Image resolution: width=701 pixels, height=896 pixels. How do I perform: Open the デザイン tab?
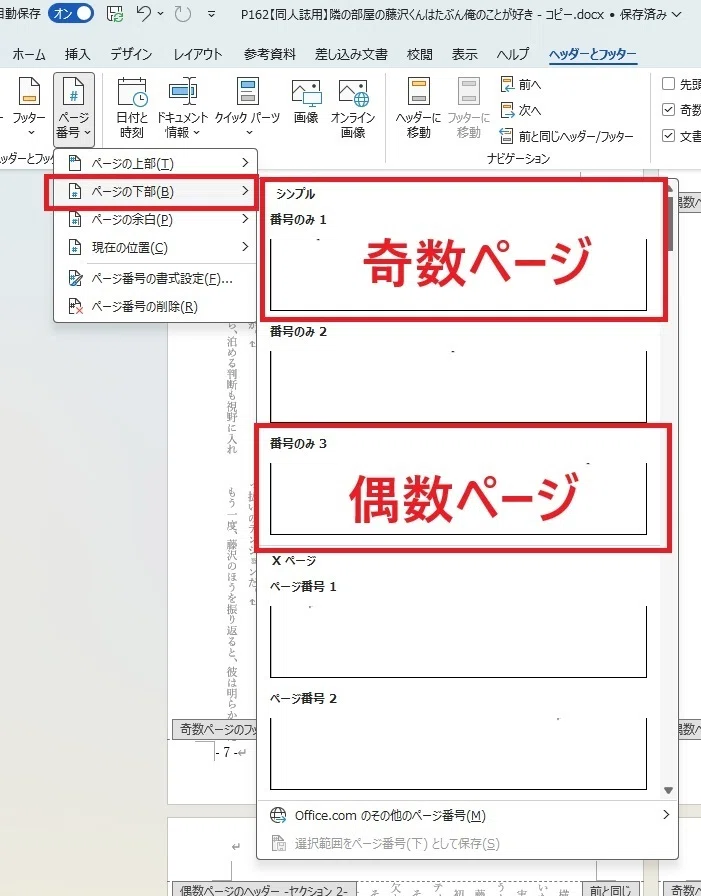point(131,54)
